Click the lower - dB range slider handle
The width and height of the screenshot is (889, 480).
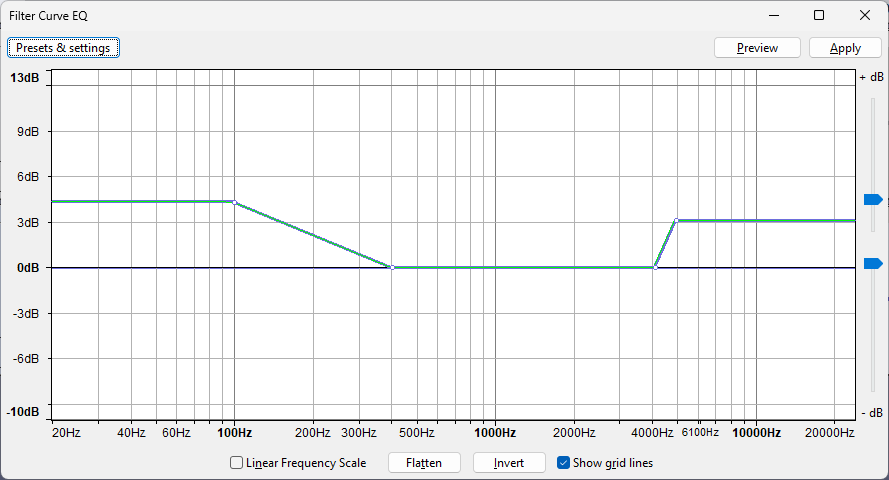point(873,264)
